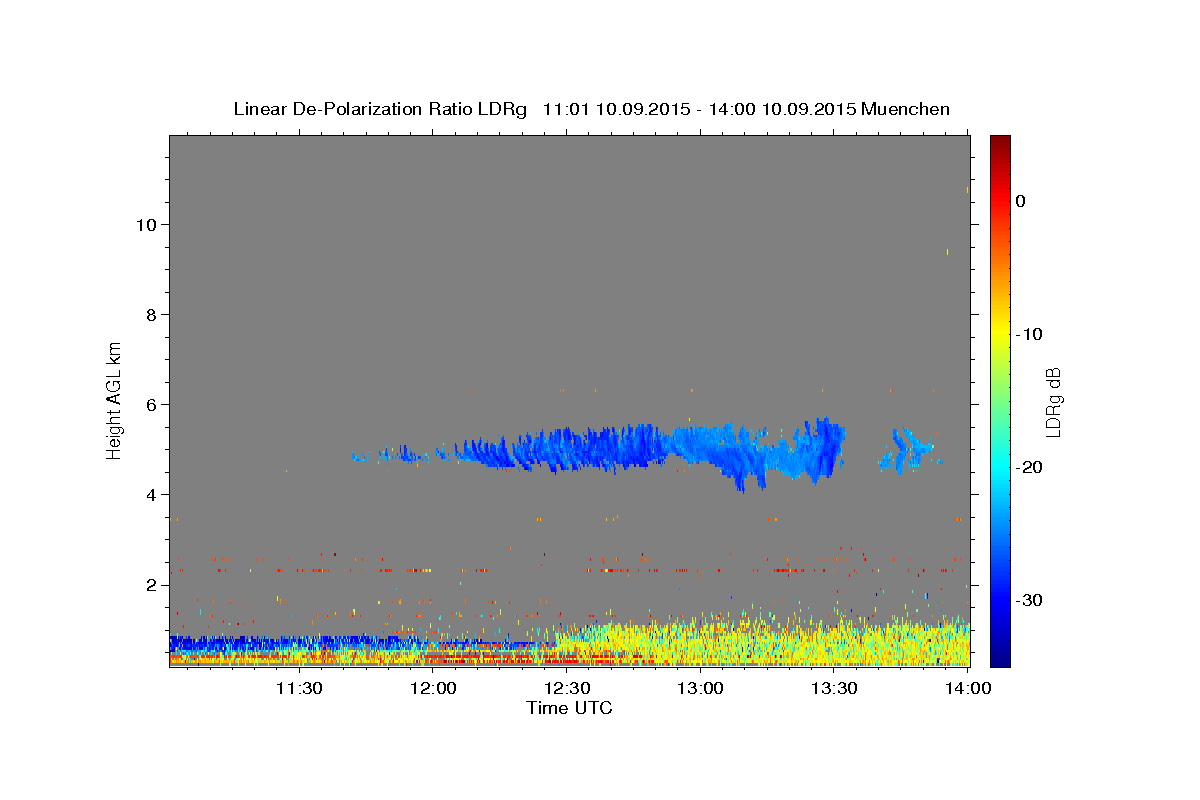1200x800 pixels.
Task: Click the 12:00 time axis label
Action: click(433, 688)
